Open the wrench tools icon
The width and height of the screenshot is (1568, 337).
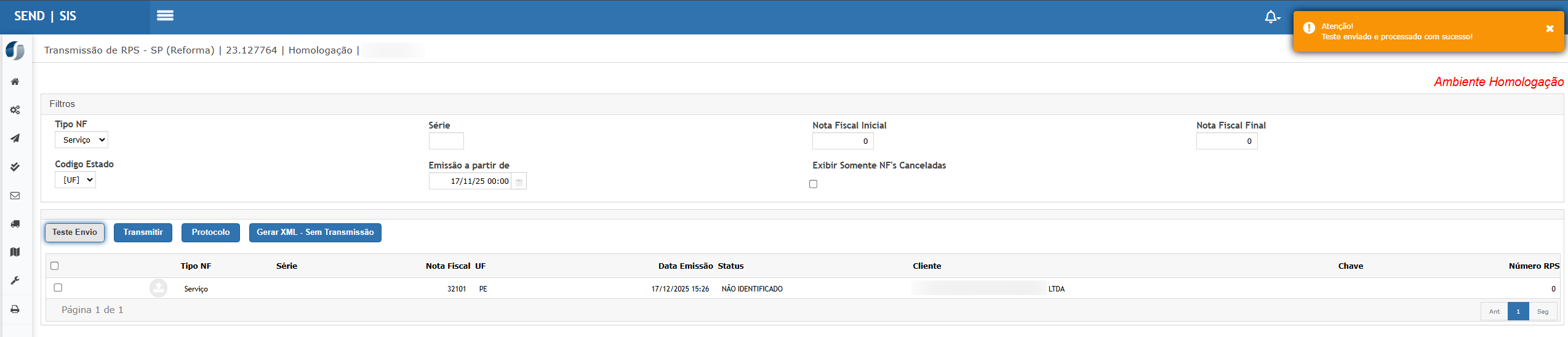click(x=15, y=280)
